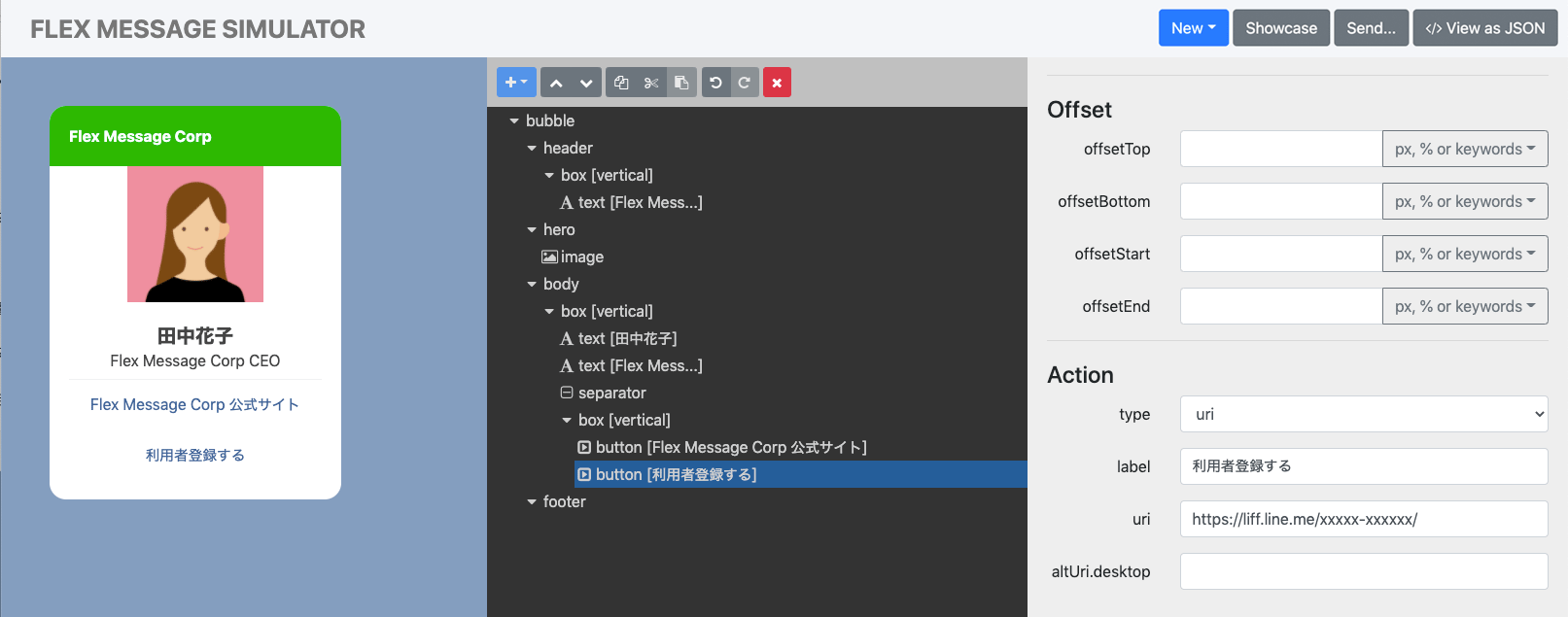This screenshot has height=617, width=1568.
Task: Collapse the bubble tree node
Action: (514, 120)
